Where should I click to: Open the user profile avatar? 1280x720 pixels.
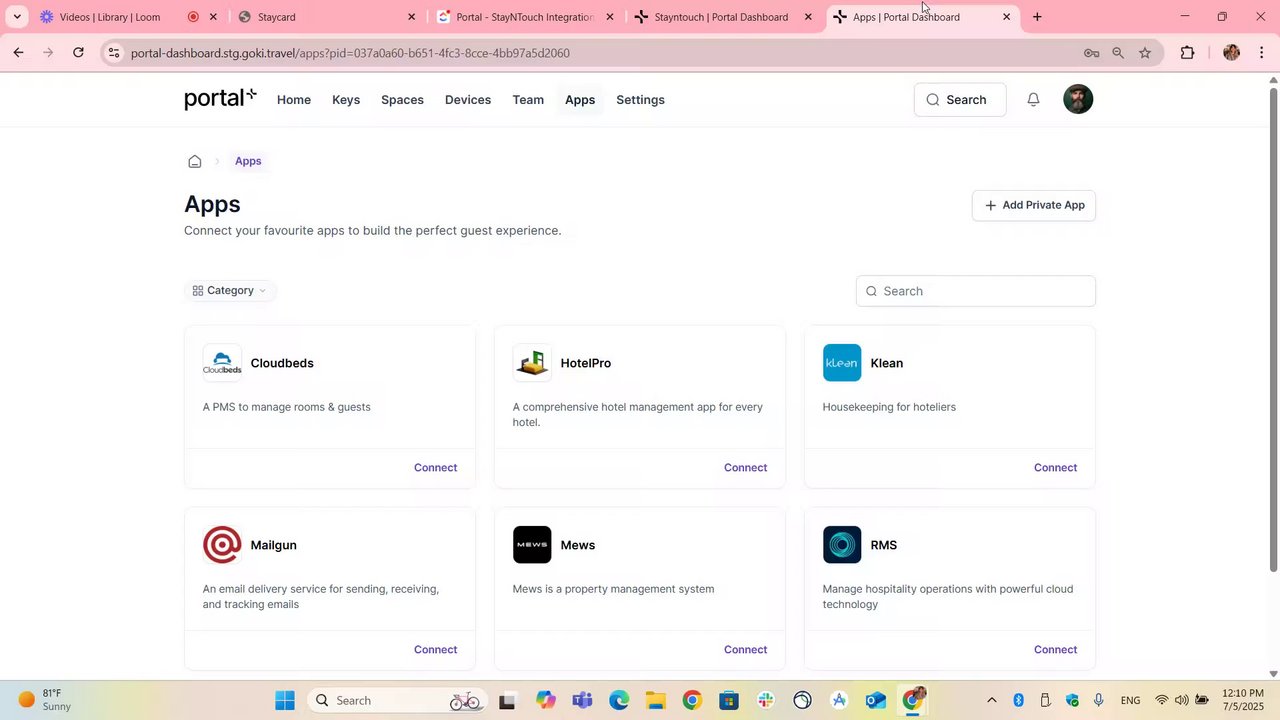coord(1078,99)
